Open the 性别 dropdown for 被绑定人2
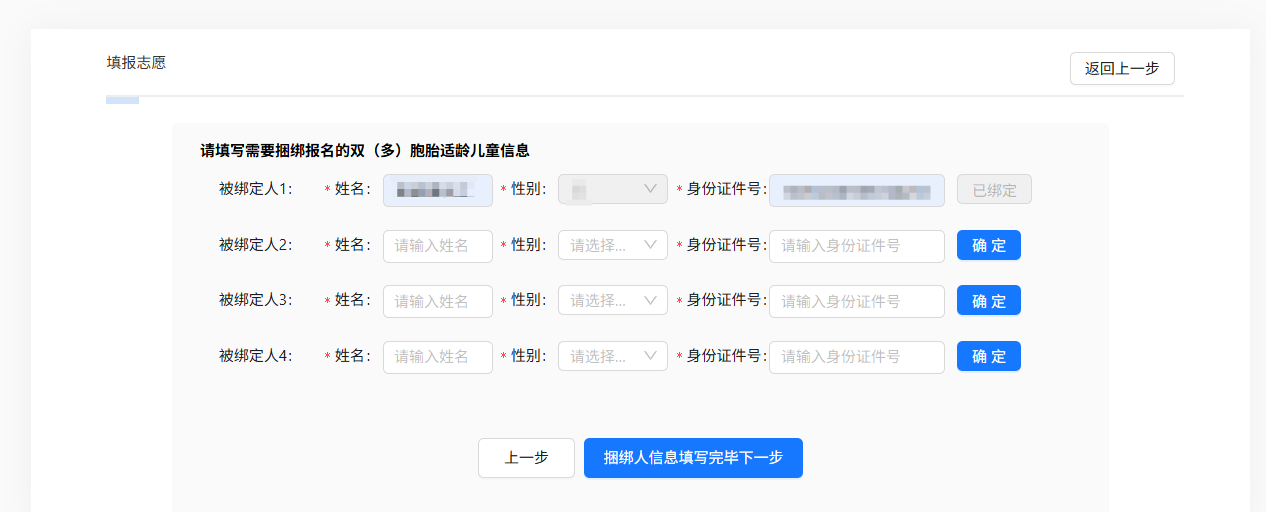The width and height of the screenshot is (1266, 512). (613, 245)
